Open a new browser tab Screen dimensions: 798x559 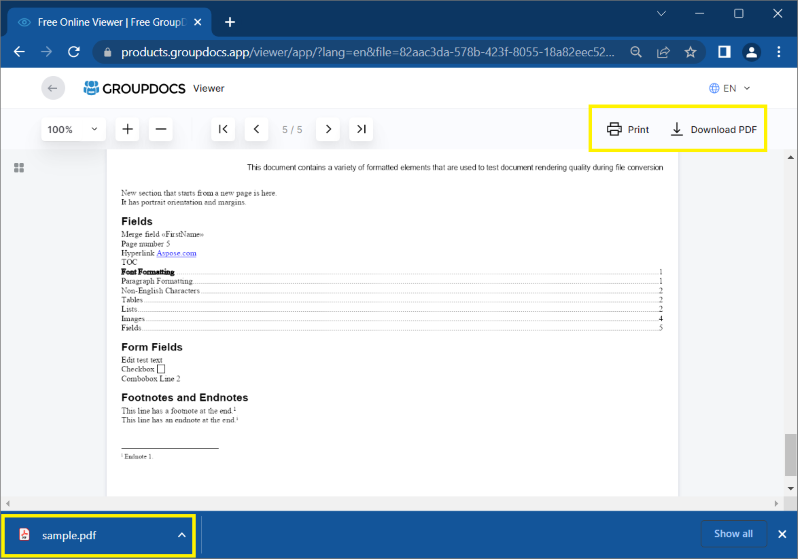click(230, 22)
